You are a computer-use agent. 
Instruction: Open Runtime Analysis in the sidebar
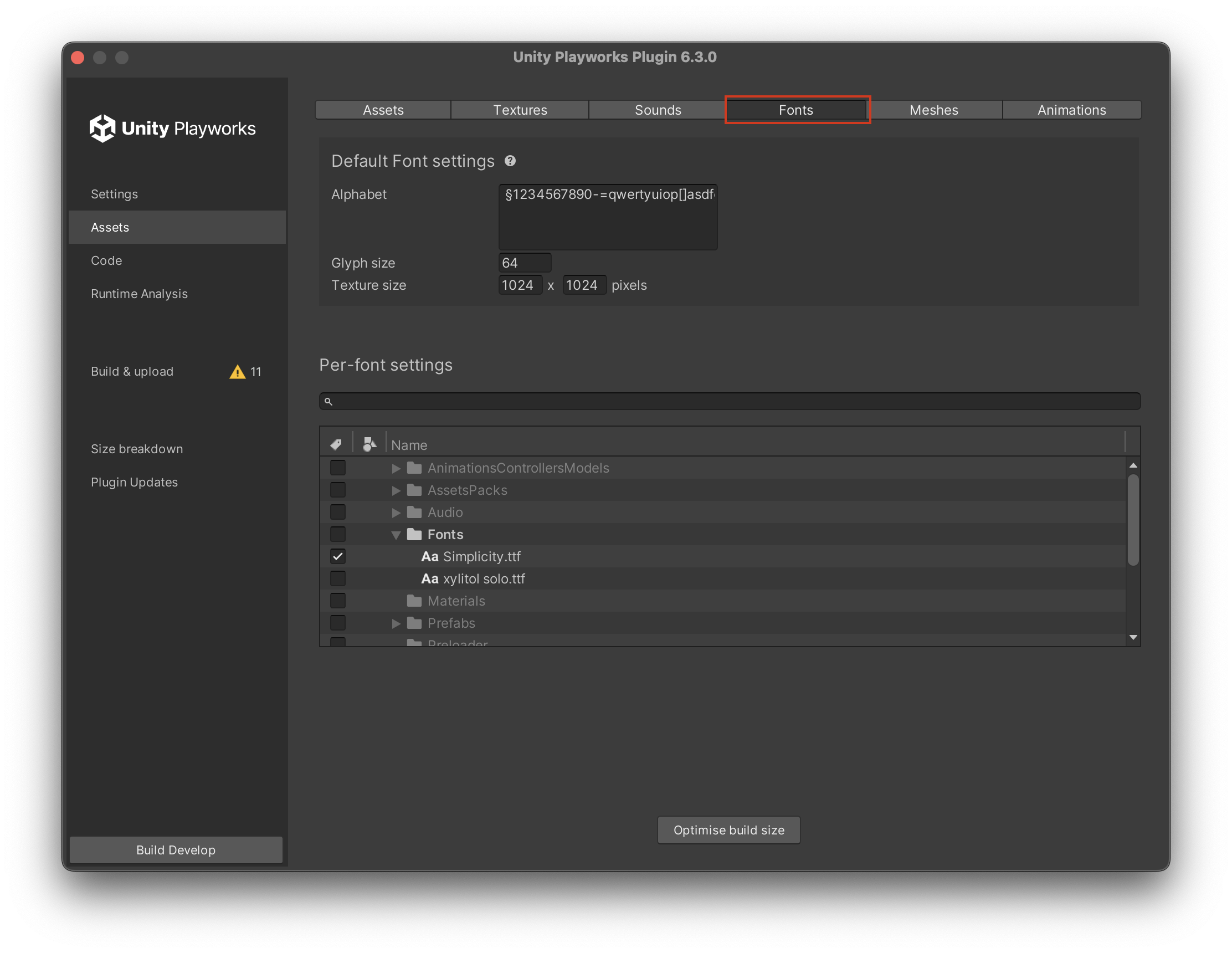pyautogui.click(x=177, y=294)
